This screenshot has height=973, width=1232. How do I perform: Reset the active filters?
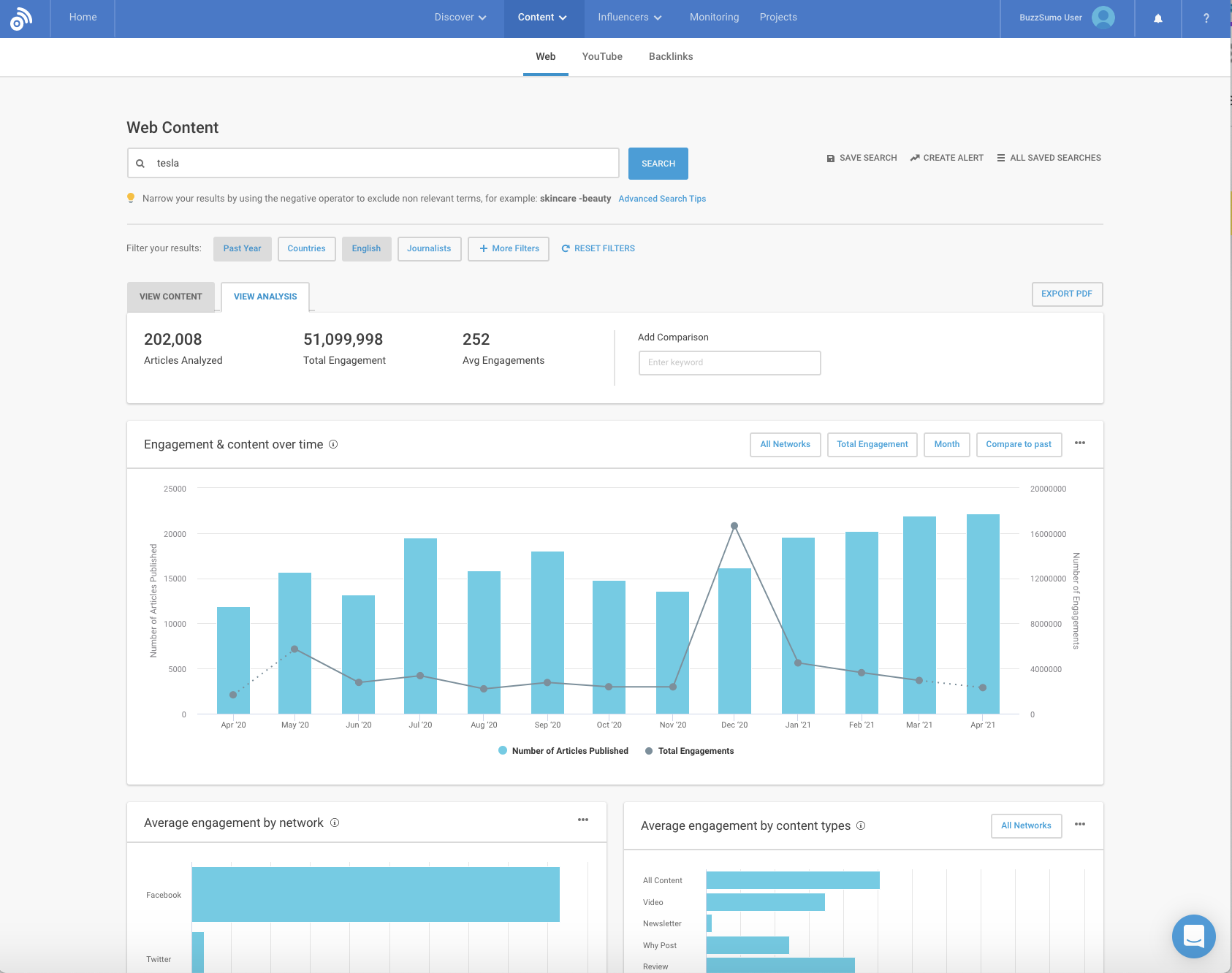598,248
